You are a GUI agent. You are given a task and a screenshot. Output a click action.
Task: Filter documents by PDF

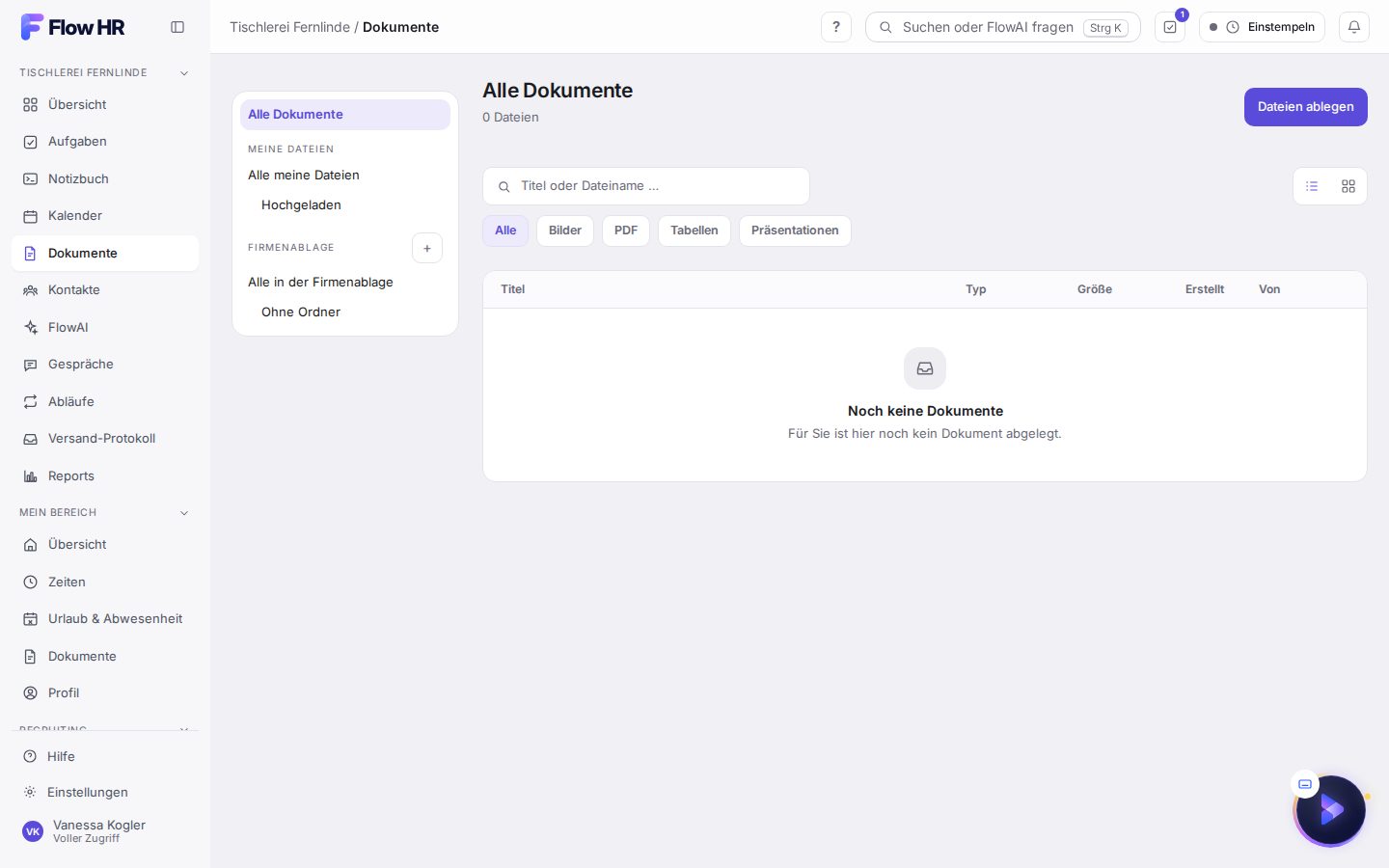626,231
